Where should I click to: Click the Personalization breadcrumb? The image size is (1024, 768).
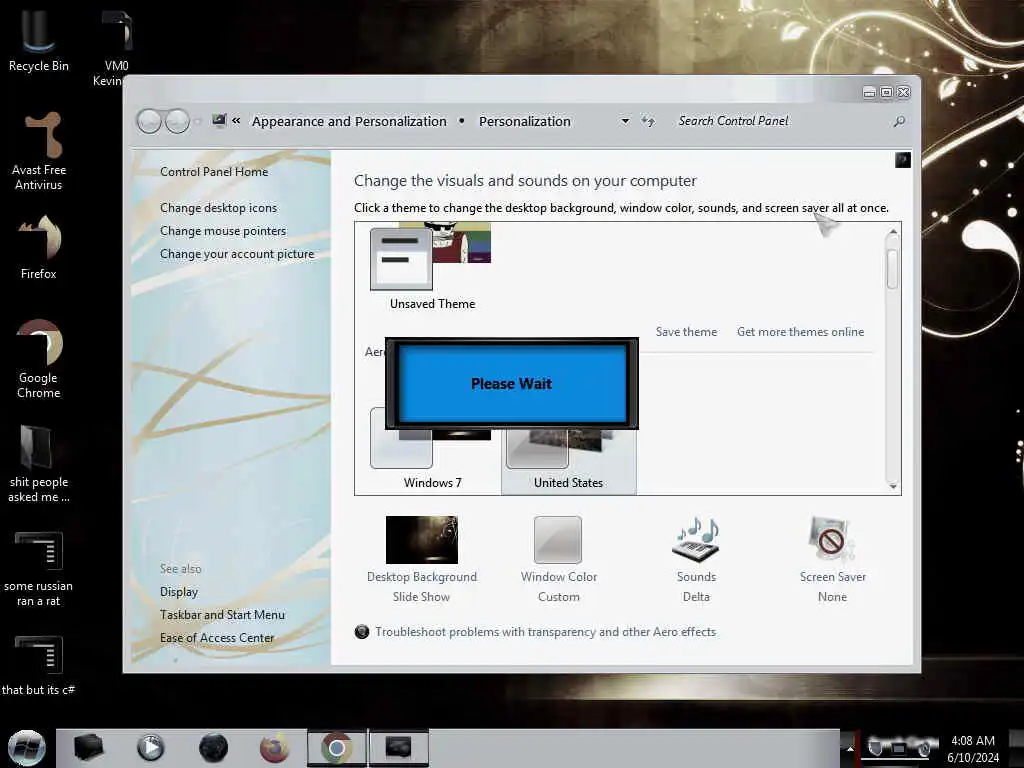(x=524, y=121)
